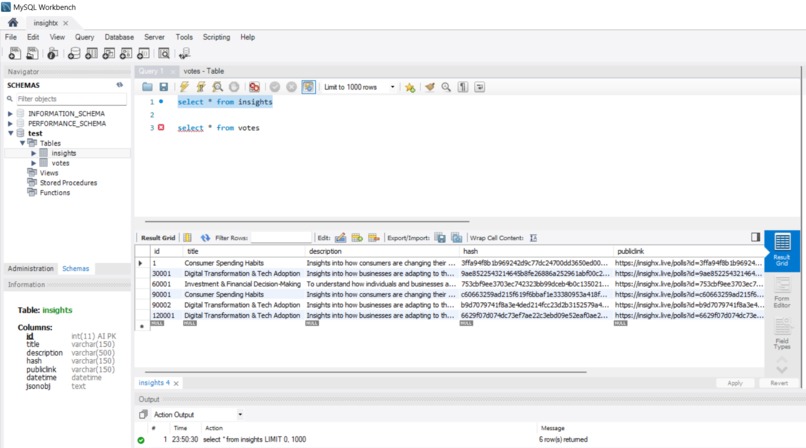The height and width of the screenshot is (448, 806).
Task: Type in the Filter objects field
Action: pos(71,99)
